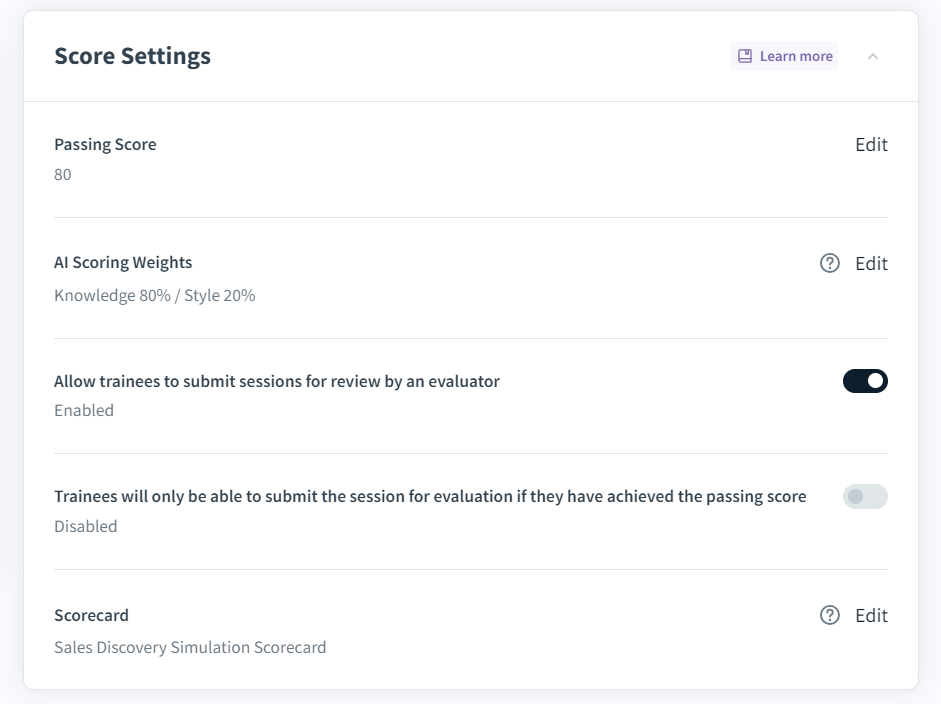
Task: Click the AI Scoring Weights help icon
Action: coord(830,264)
